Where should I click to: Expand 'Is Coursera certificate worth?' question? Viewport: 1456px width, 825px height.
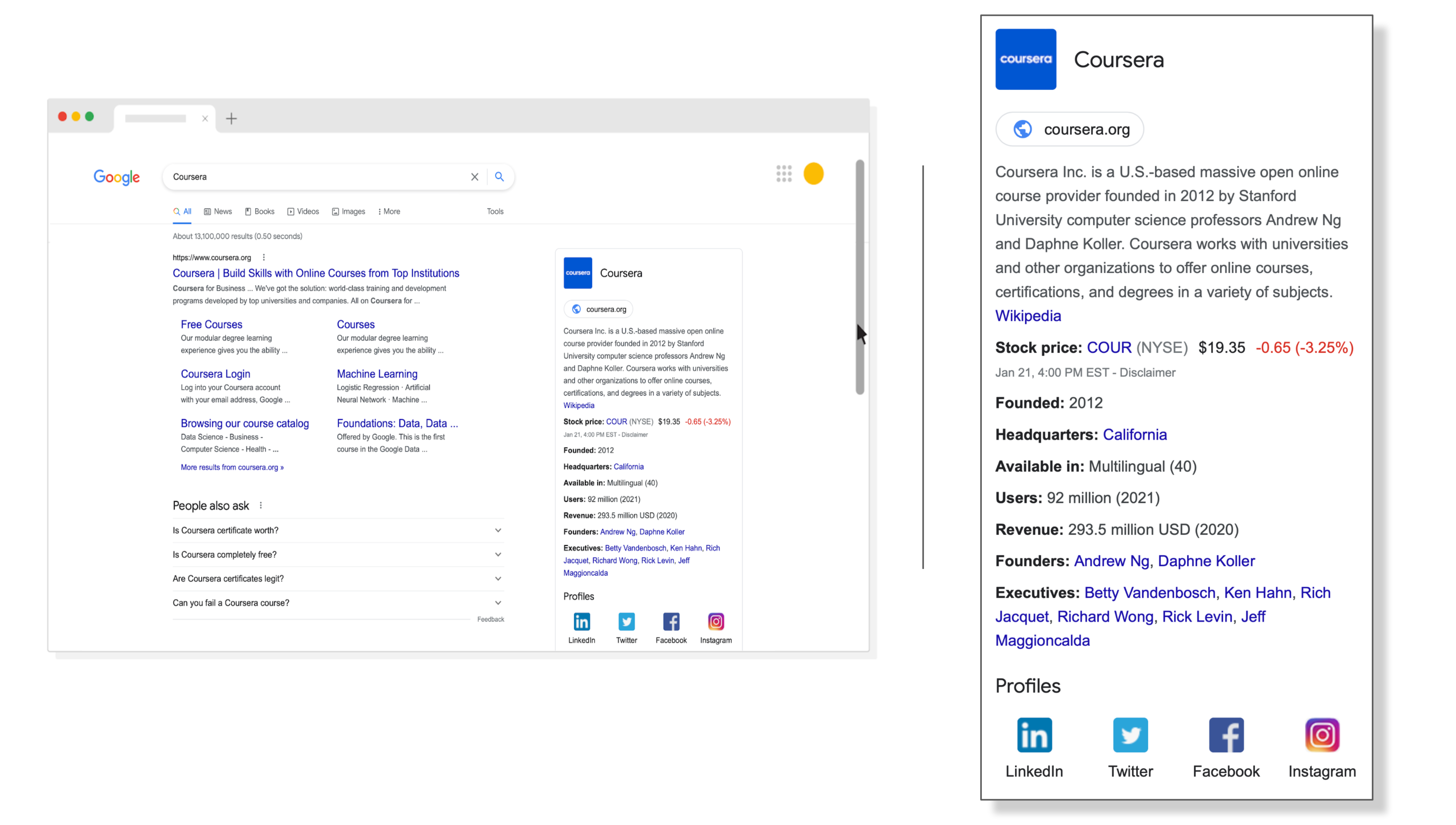tap(338, 530)
